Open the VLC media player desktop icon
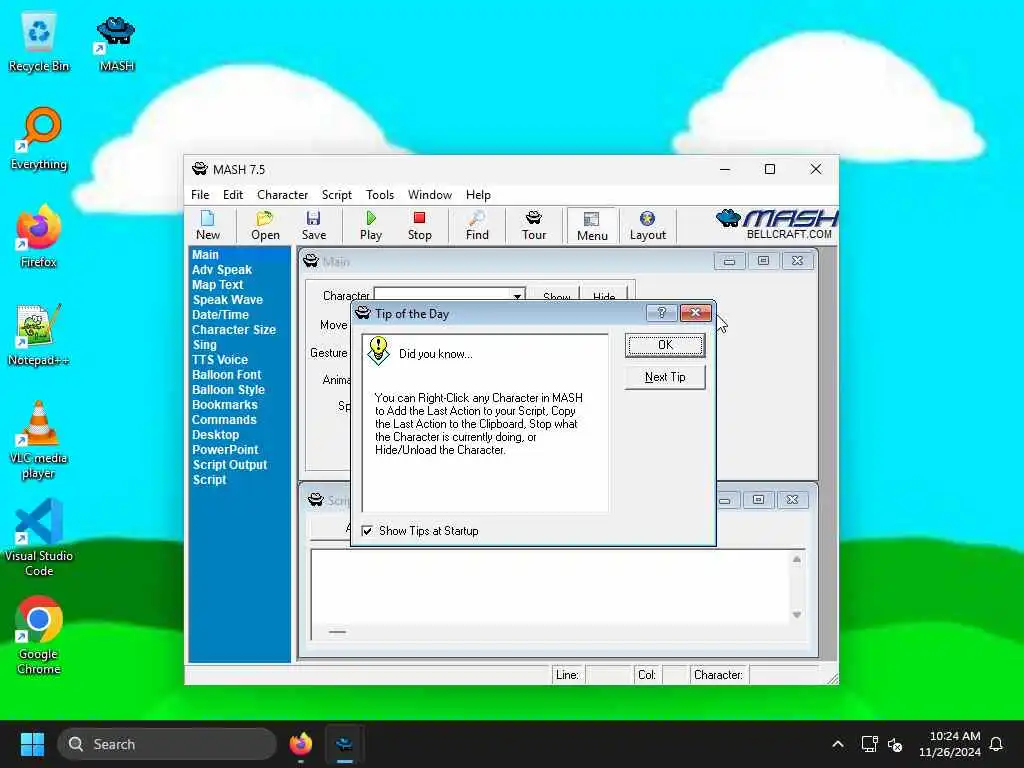The width and height of the screenshot is (1024, 768). pos(39,441)
